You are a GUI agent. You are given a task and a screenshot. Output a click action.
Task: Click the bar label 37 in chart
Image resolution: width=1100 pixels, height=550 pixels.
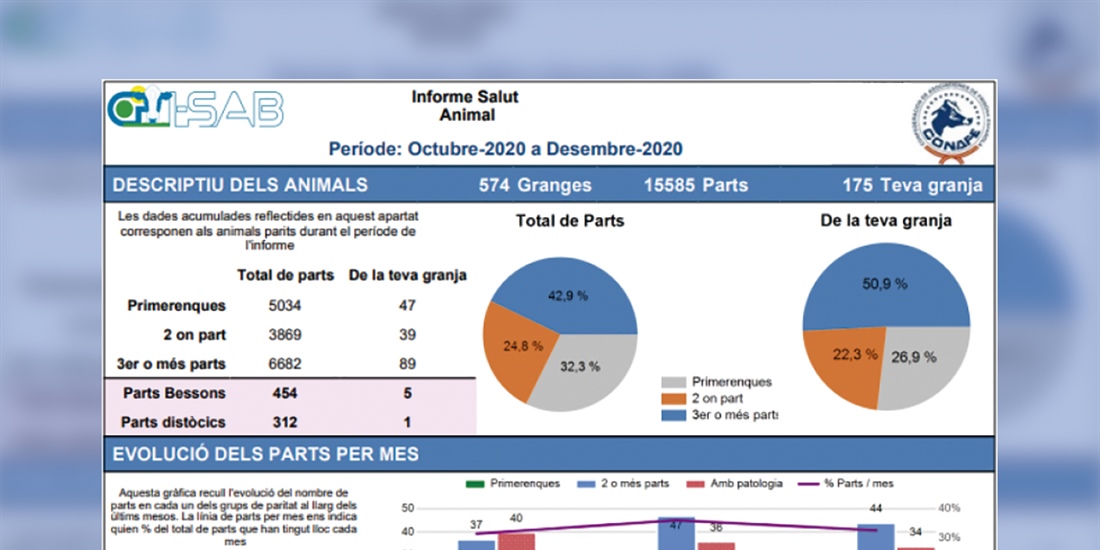476,525
